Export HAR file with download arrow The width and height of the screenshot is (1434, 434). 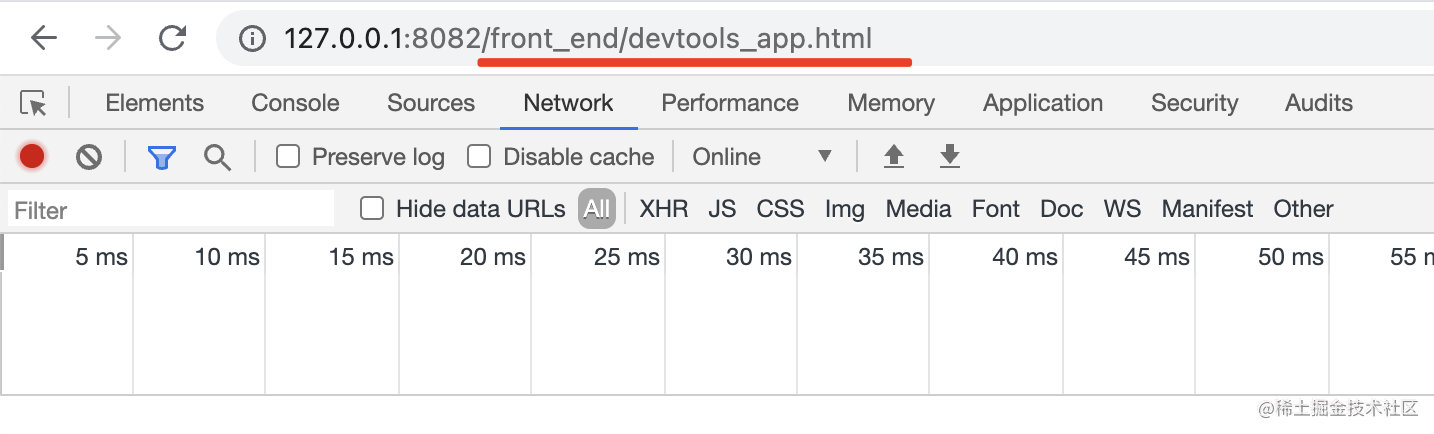950,156
